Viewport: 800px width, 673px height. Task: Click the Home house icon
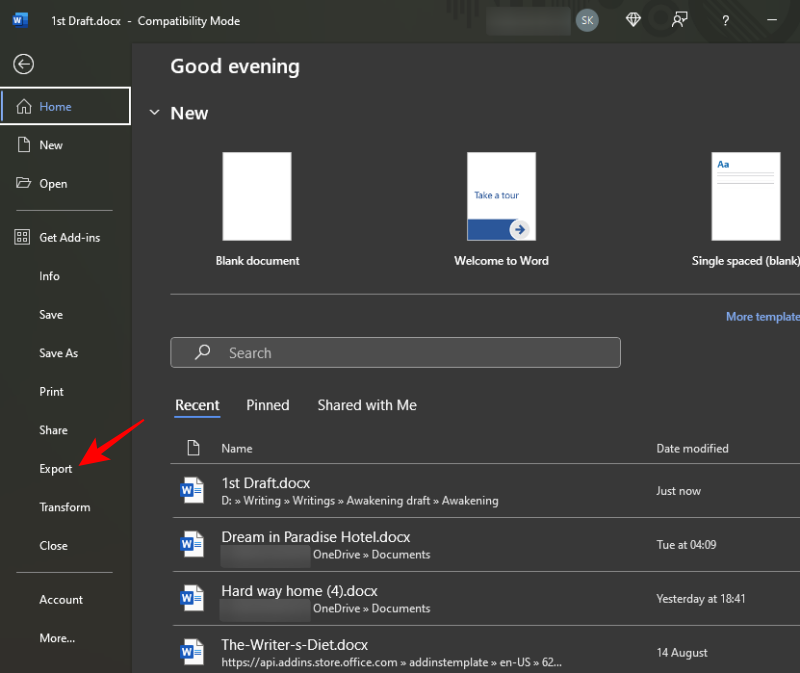23,106
